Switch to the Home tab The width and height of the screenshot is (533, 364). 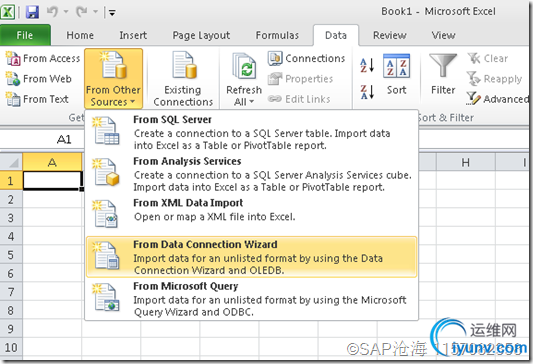pyautogui.click(x=80, y=35)
